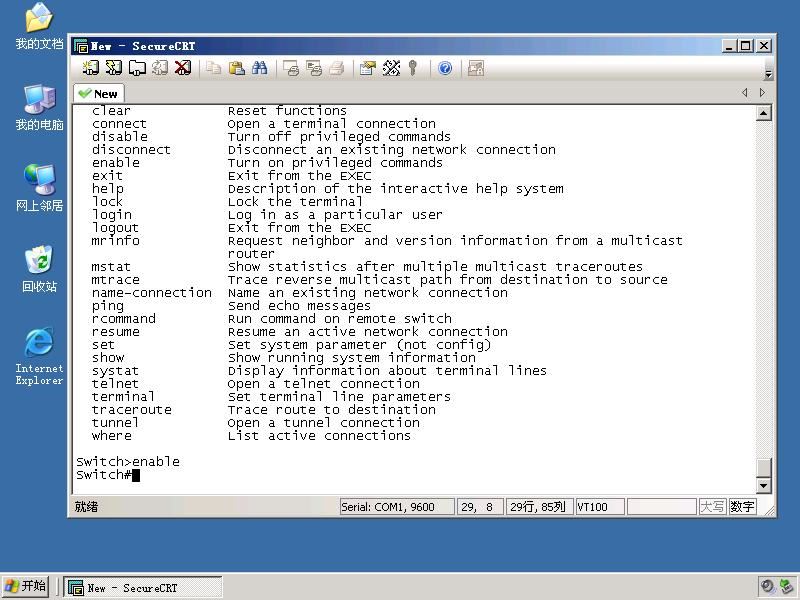
Task: Select the New session tab
Action: [99, 94]
